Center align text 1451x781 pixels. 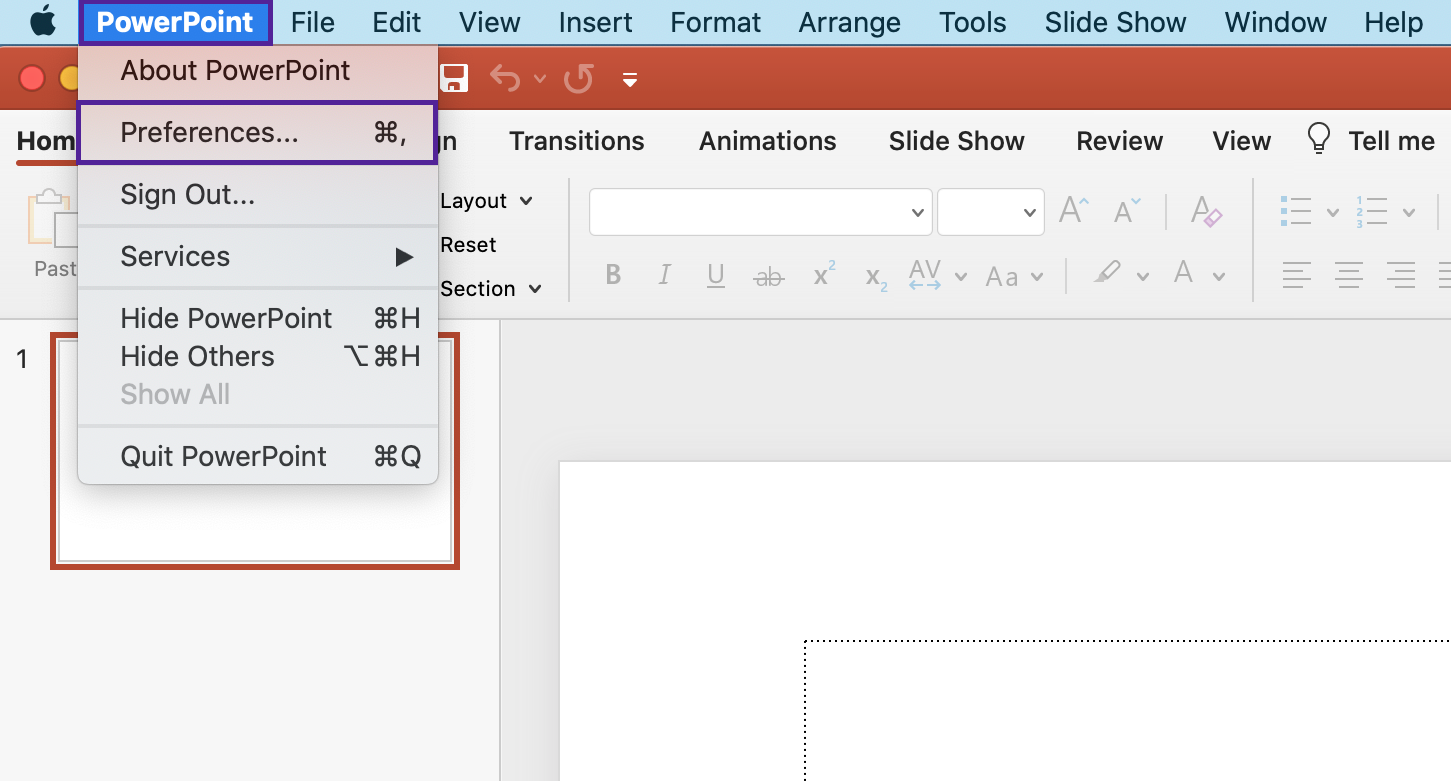pyautogui.click(x=1349, y=275)
